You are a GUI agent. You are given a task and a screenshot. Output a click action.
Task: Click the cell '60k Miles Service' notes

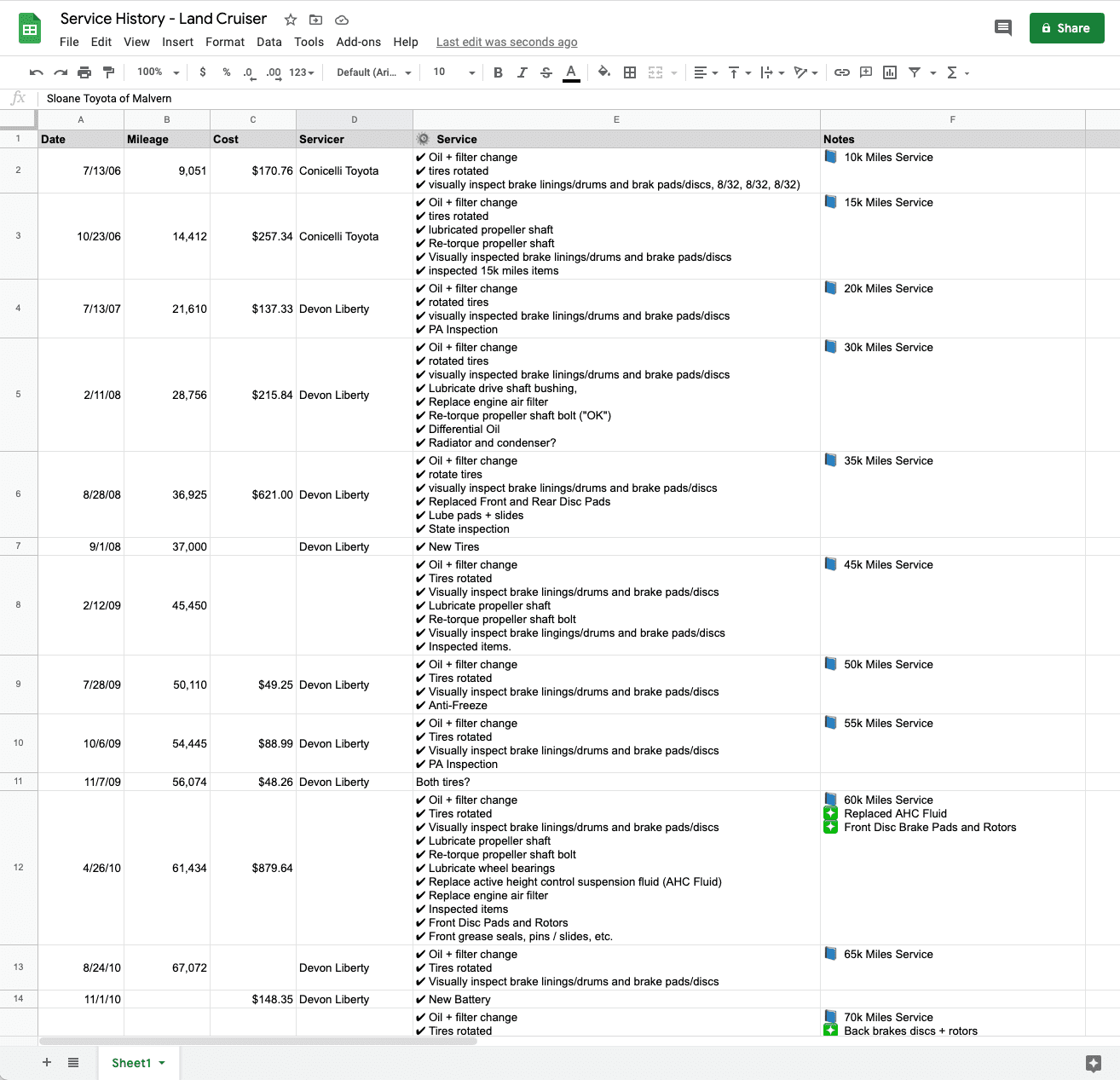click(953, 868)
